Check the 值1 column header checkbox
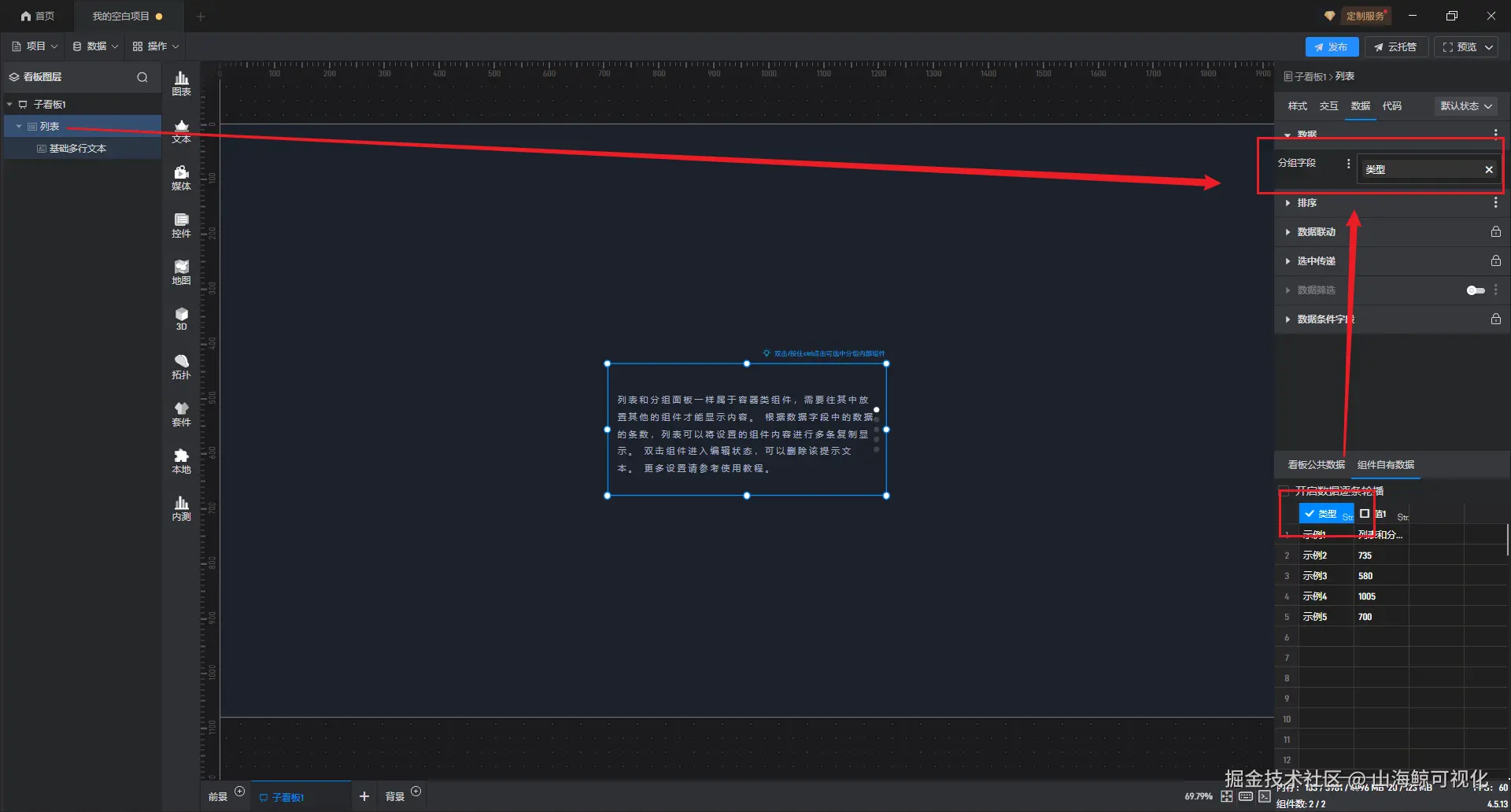Screen dimensions: 1511x812 coord(1365,513)
